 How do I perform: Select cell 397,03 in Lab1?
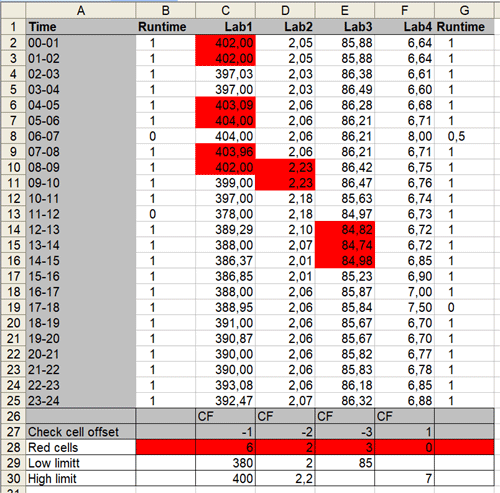pos(225,74)
